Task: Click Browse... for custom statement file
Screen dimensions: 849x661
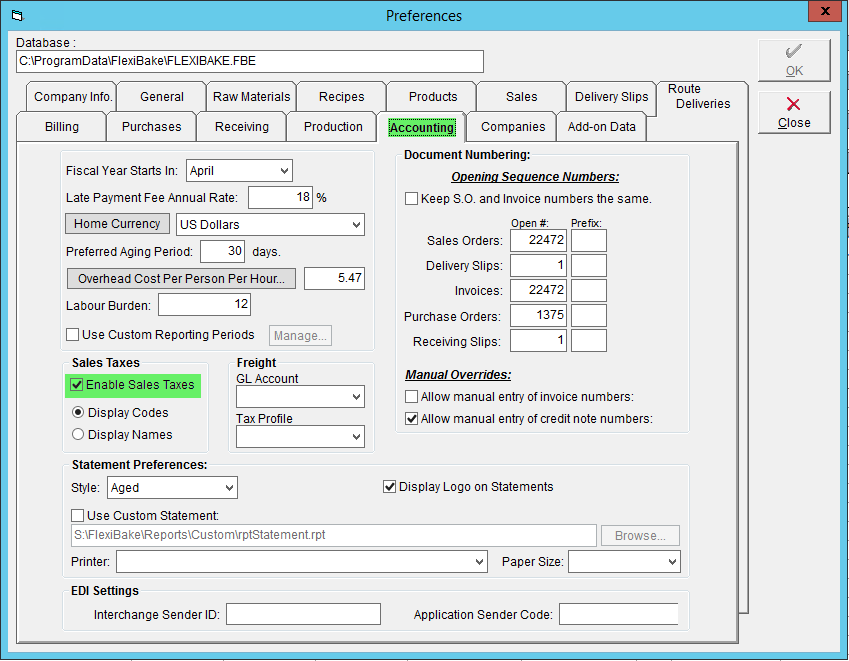Action: [x=640, y=535]
